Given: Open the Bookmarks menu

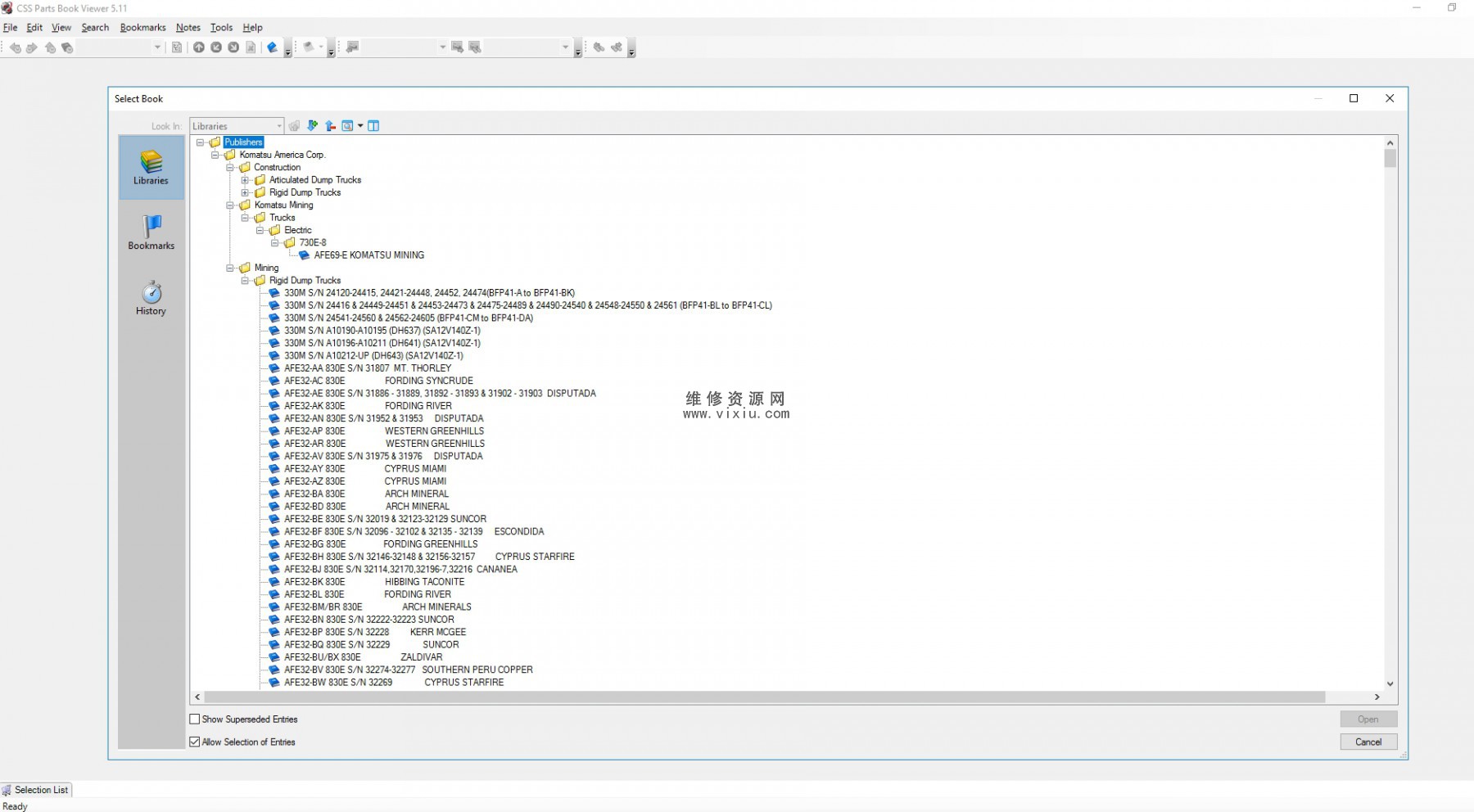Looking at the screenshot, I should [x=142, y=27].
